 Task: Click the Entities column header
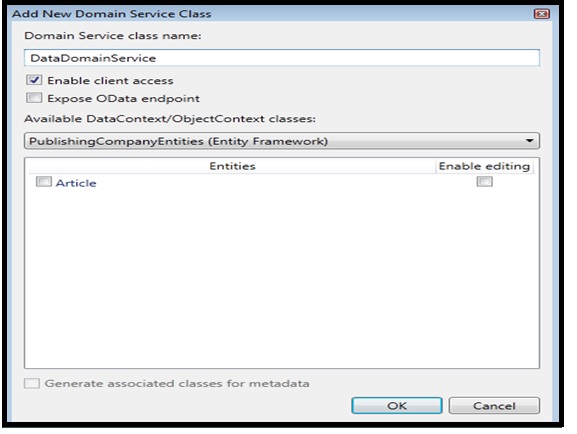232,166
